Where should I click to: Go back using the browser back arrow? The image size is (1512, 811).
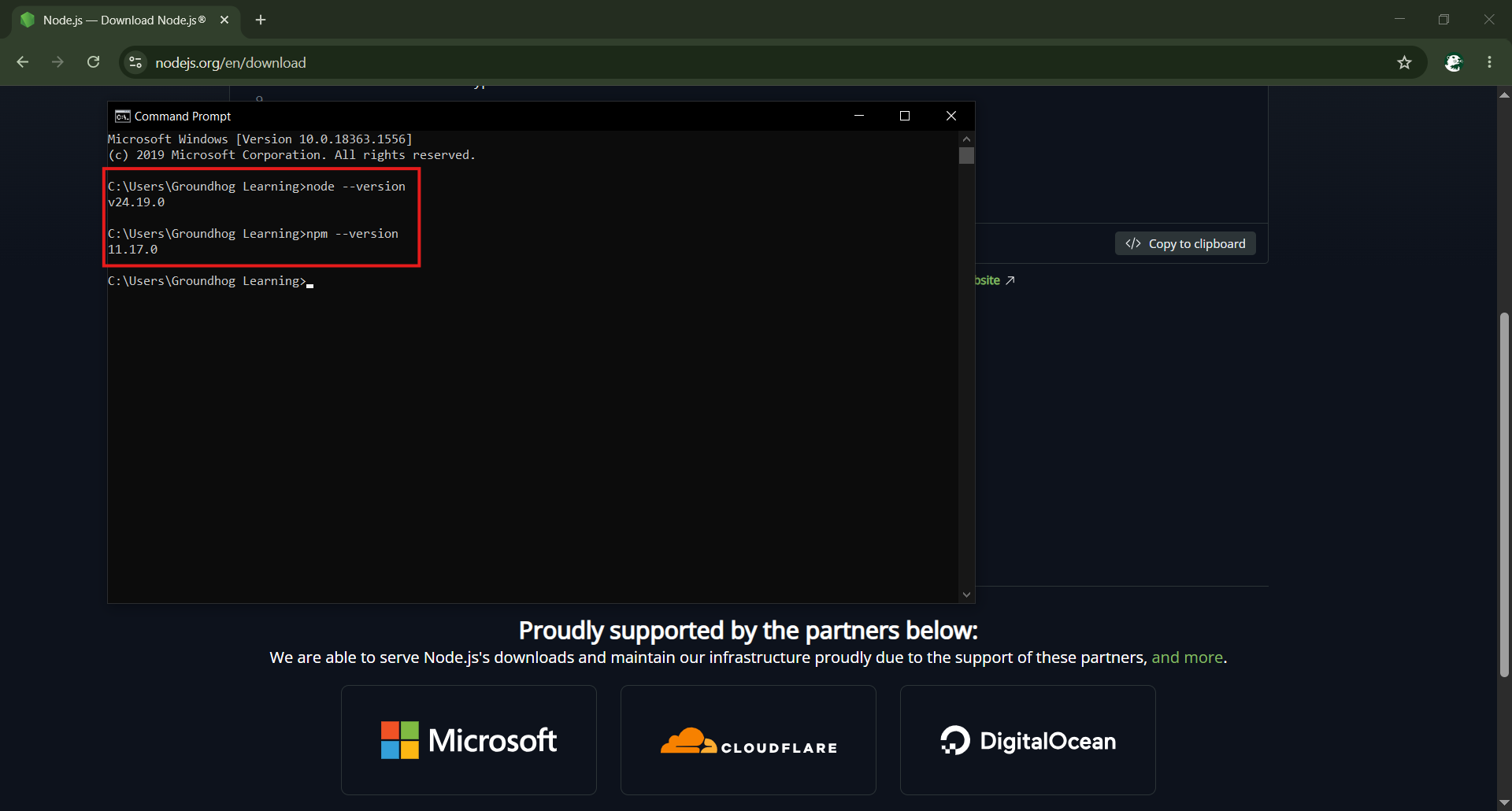pos(23,62)
